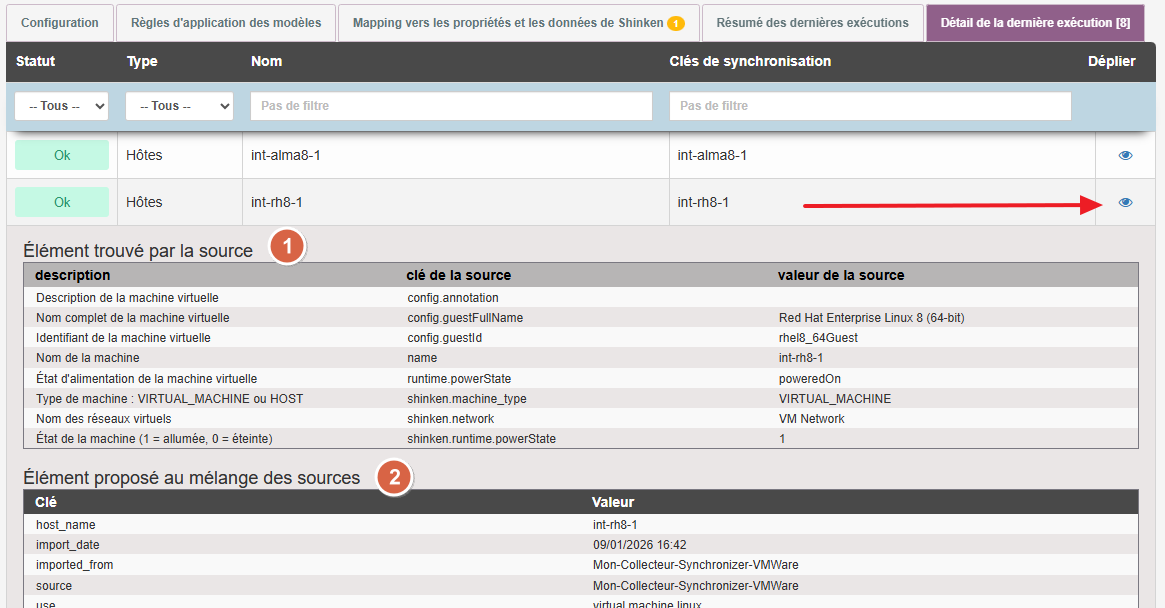Screen dimensions: 1165x608
Task: Click the yellow badge on the Mapping tab
Action: 676,23
